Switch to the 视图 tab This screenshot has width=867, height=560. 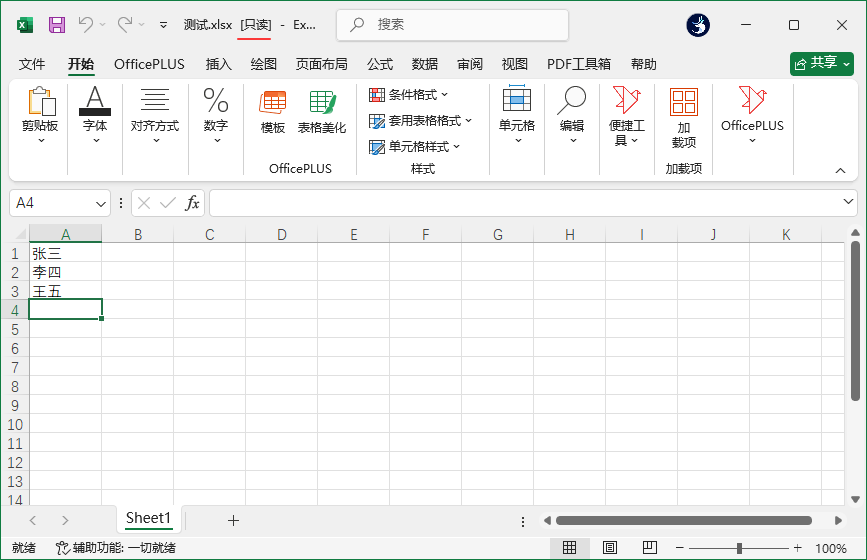(514, 64)
